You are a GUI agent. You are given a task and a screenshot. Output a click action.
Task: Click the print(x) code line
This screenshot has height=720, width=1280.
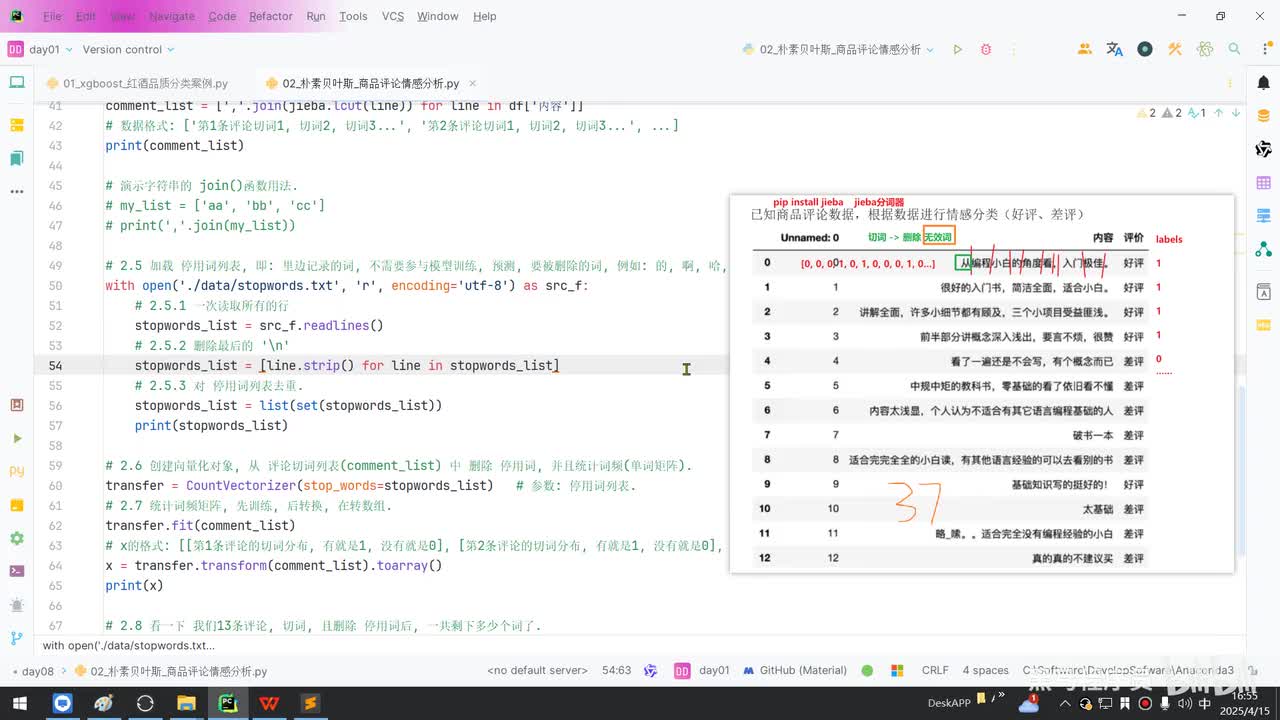point(134,585)
